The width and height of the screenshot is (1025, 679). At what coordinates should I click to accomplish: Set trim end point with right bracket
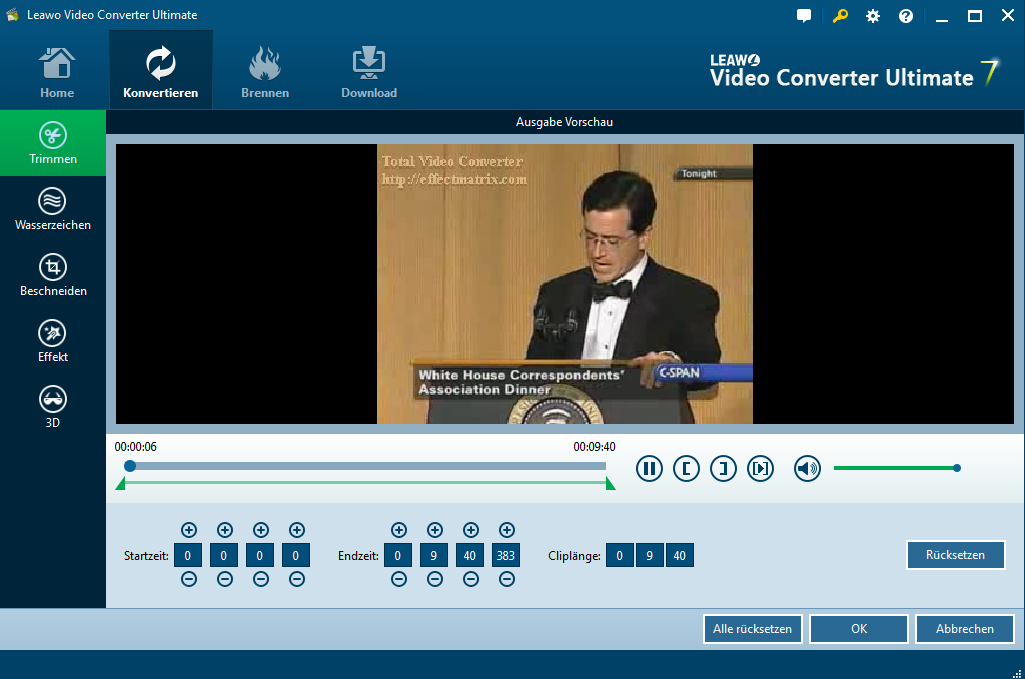point(723,468)
